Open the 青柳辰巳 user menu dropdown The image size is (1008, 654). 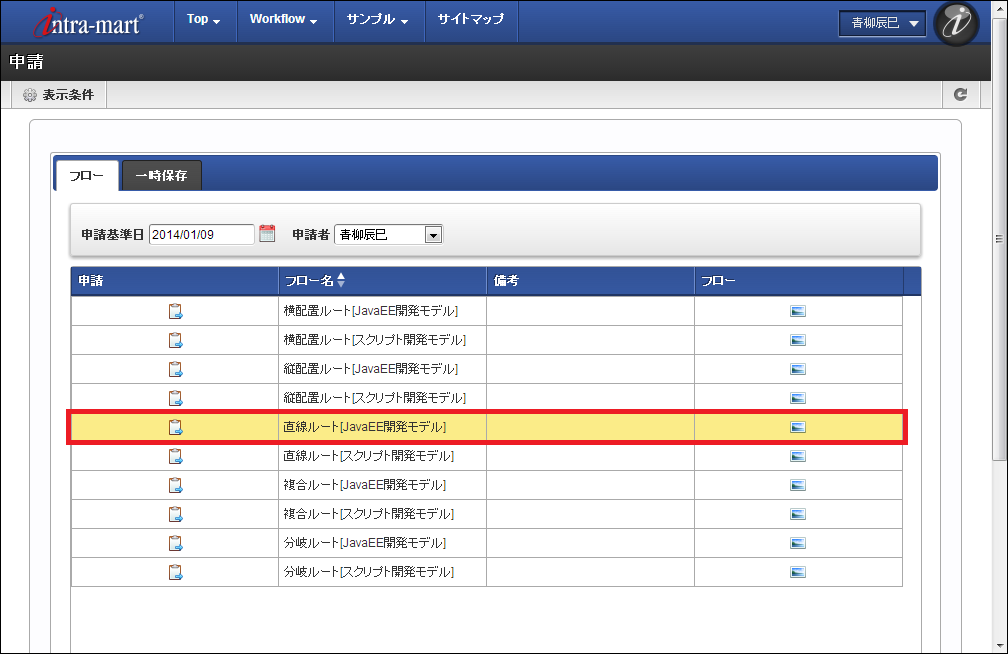coord(882,25)
